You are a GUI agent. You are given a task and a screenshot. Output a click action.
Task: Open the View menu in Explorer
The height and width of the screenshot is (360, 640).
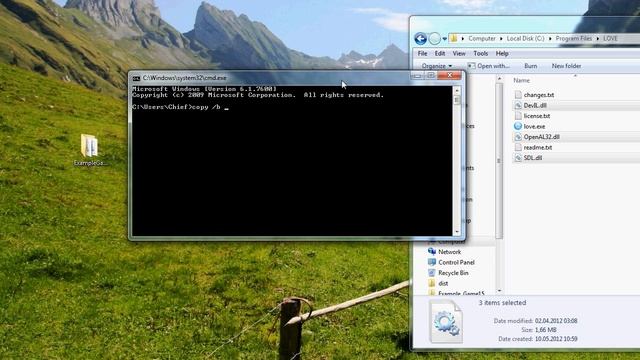[459, 53]
